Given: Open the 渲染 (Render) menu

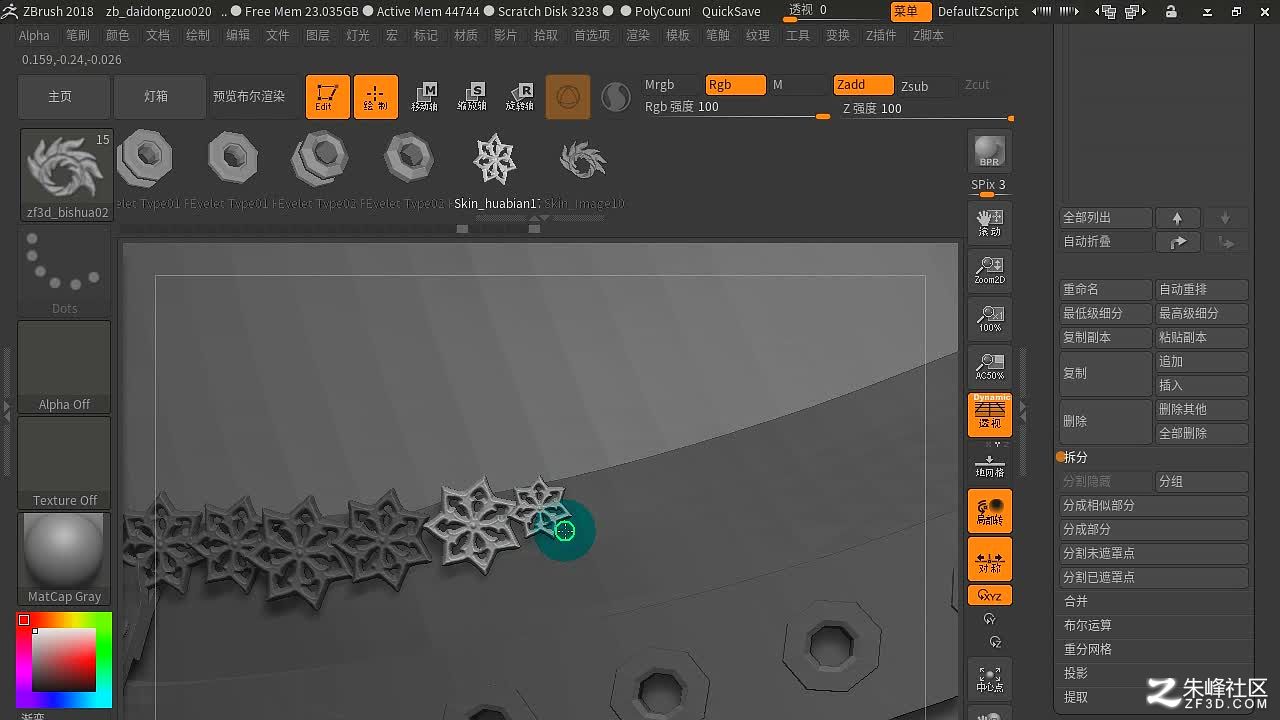Looking at the screenshot, I should pos(637,35).
